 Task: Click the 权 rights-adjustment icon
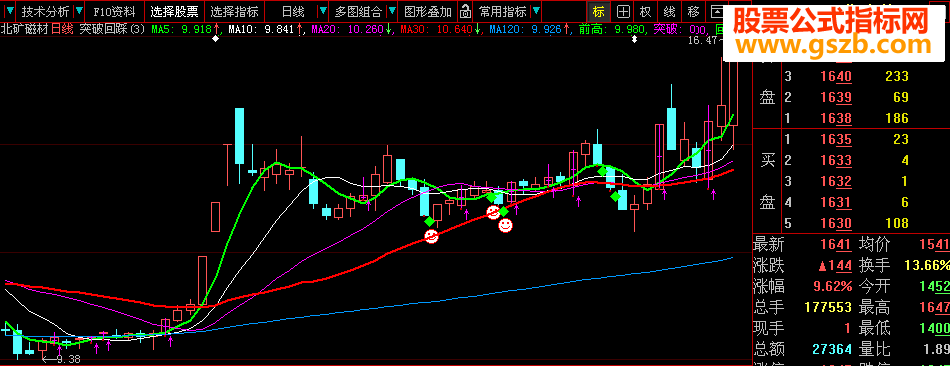click(x=646, y=11)
